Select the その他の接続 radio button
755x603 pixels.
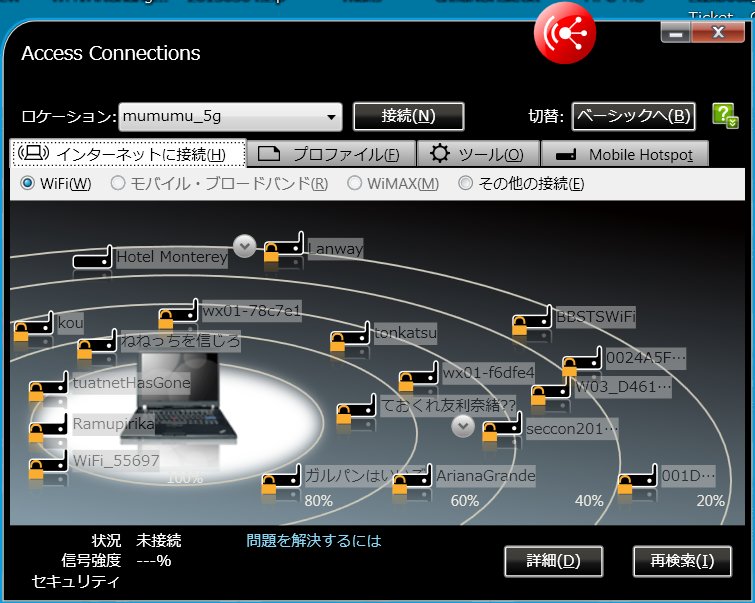coord(465,183)
